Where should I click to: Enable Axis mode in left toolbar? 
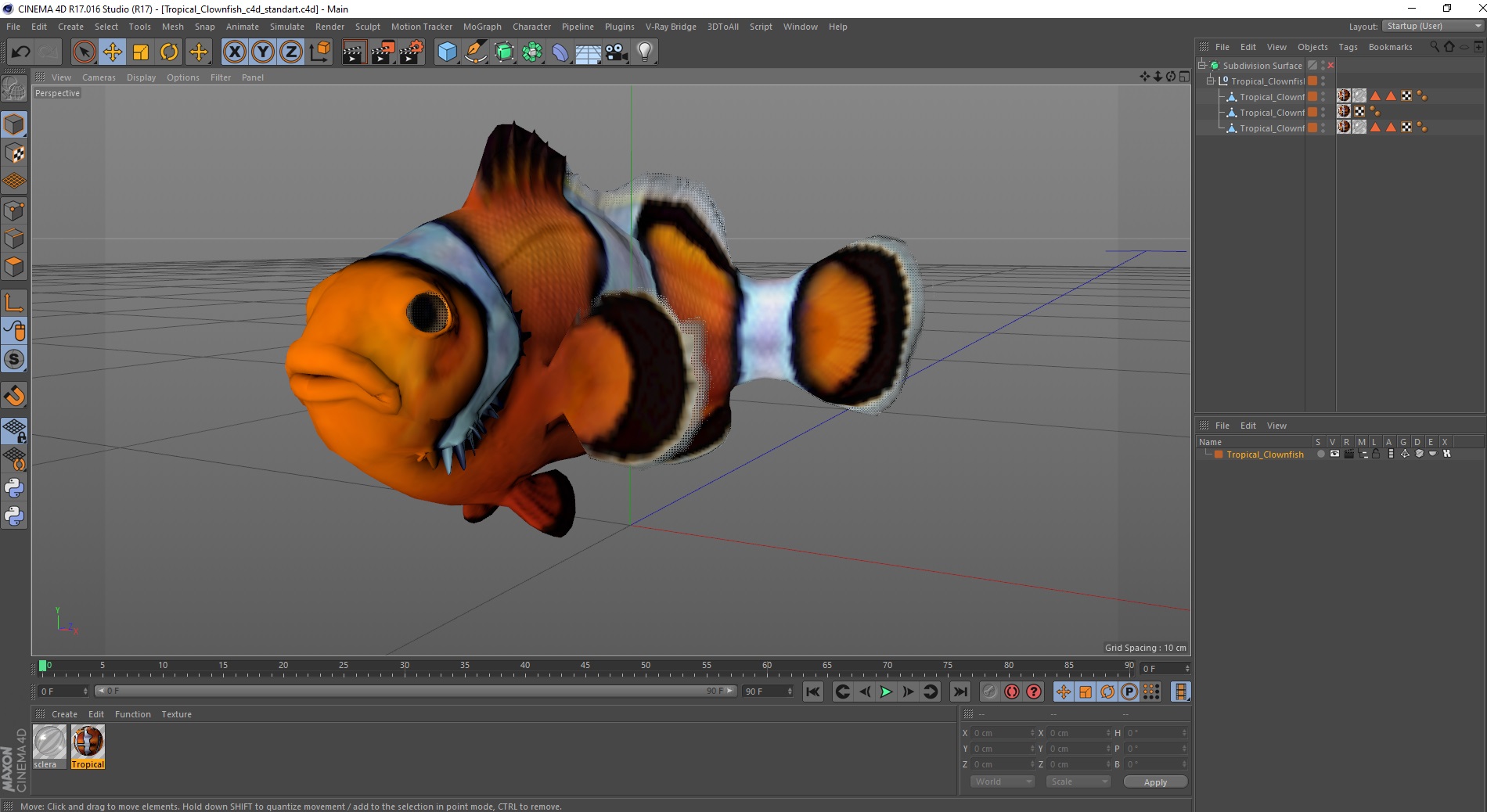pos(14,303)
